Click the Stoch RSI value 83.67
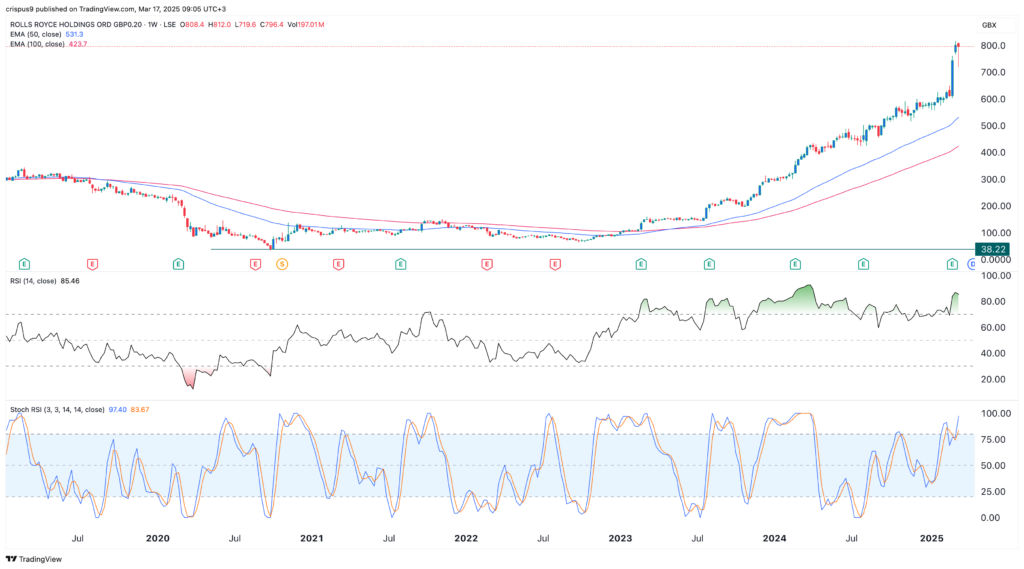The width and height of the screenshot is (1024, 569). (x=140, y=410)
